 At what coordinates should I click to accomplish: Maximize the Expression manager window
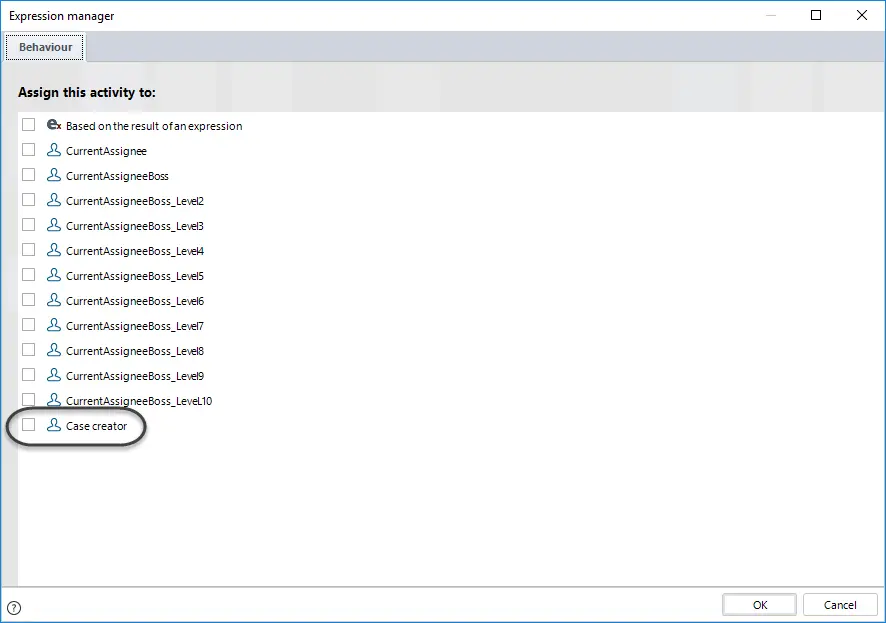(x=816, y=15)
